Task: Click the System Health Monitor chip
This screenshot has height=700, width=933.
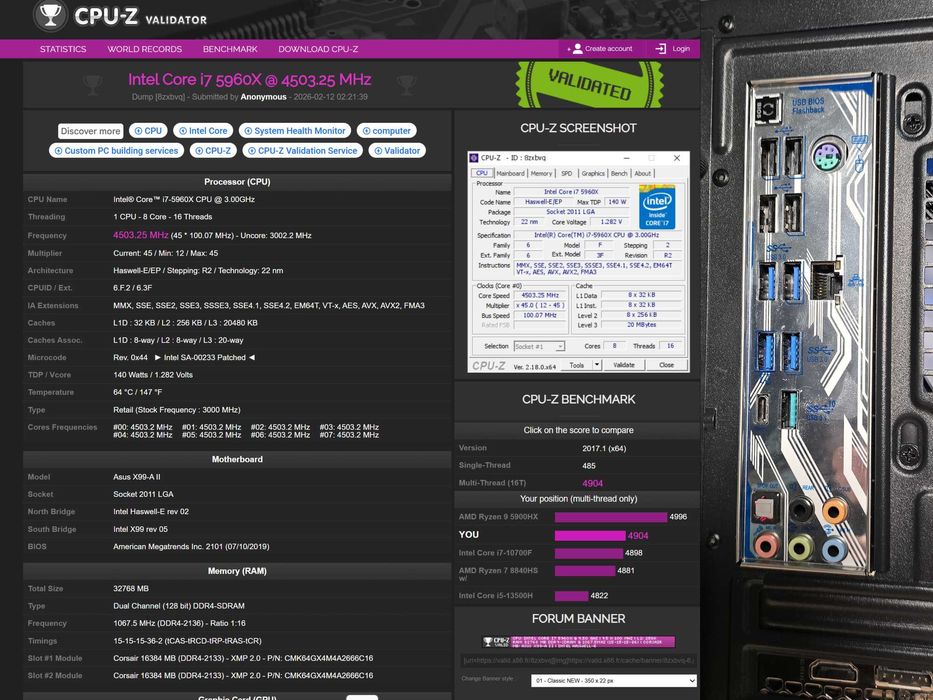Action: [295, 131]
